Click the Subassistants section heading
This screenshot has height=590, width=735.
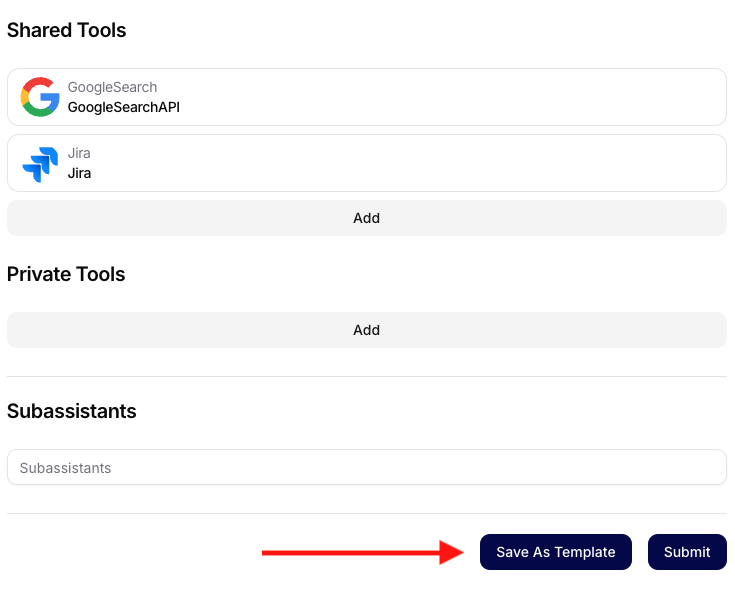coord(72,411)
